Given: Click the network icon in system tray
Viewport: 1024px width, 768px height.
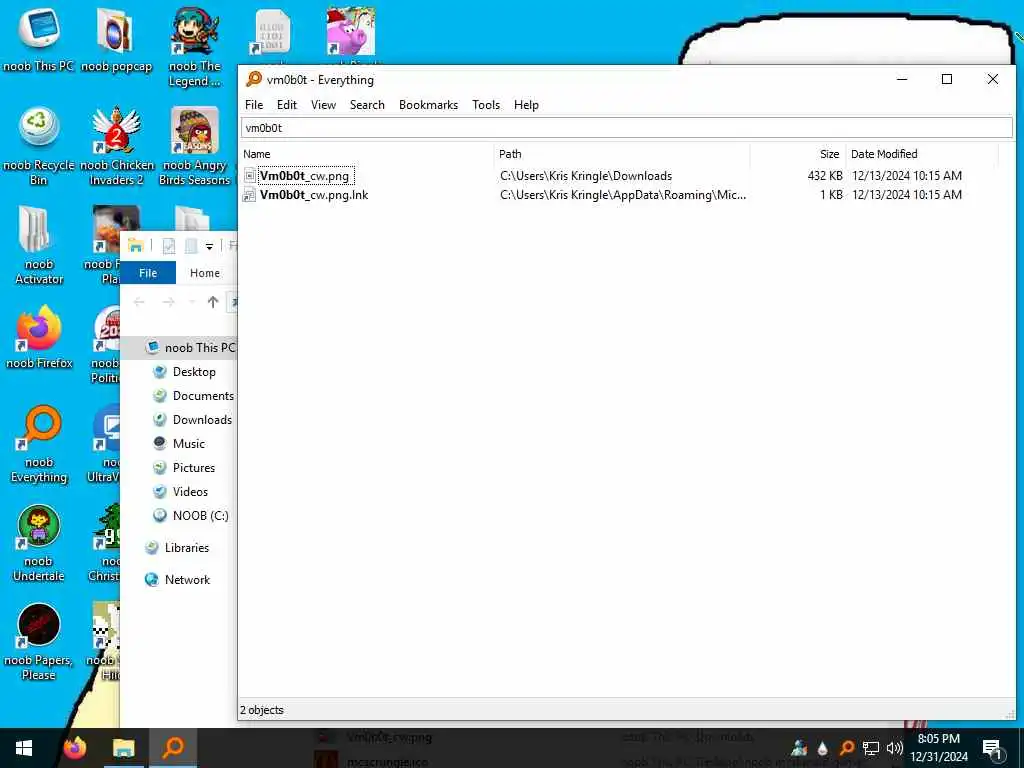Looking at the screenshot, I should (871, 748).
